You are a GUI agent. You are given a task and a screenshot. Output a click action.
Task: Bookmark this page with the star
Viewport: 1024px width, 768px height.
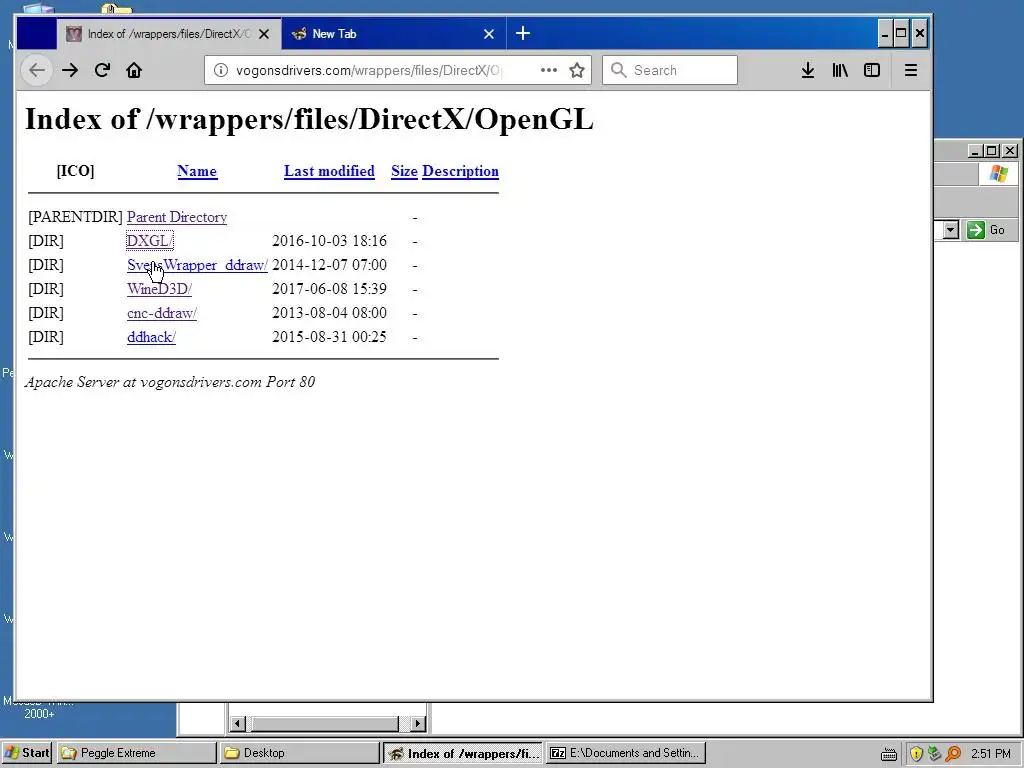577,70
